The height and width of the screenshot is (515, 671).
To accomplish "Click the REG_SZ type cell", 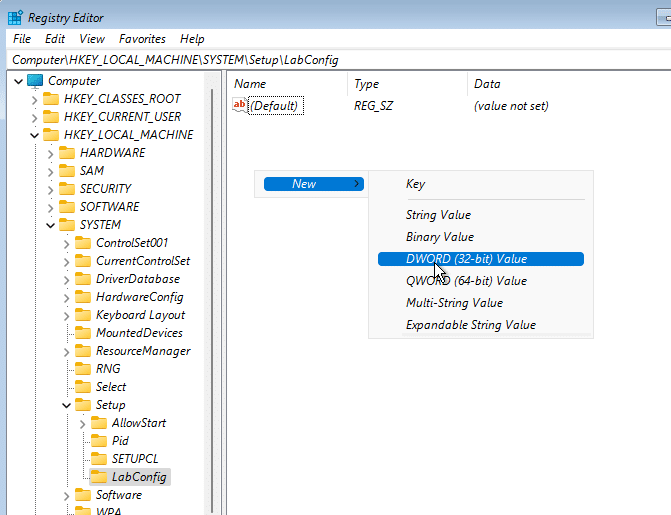I will coord(373,106).
